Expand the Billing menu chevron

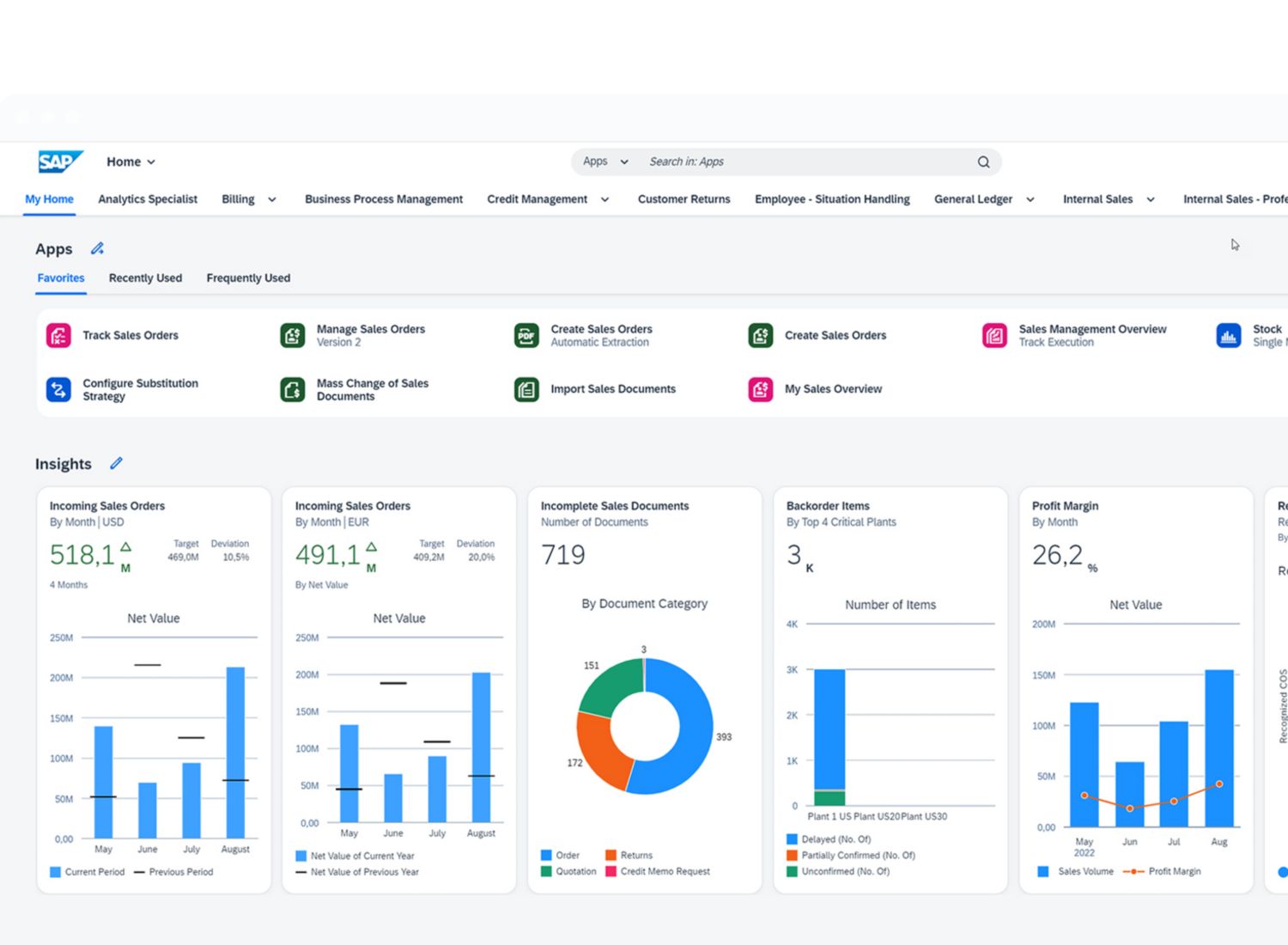pos(272,199)
